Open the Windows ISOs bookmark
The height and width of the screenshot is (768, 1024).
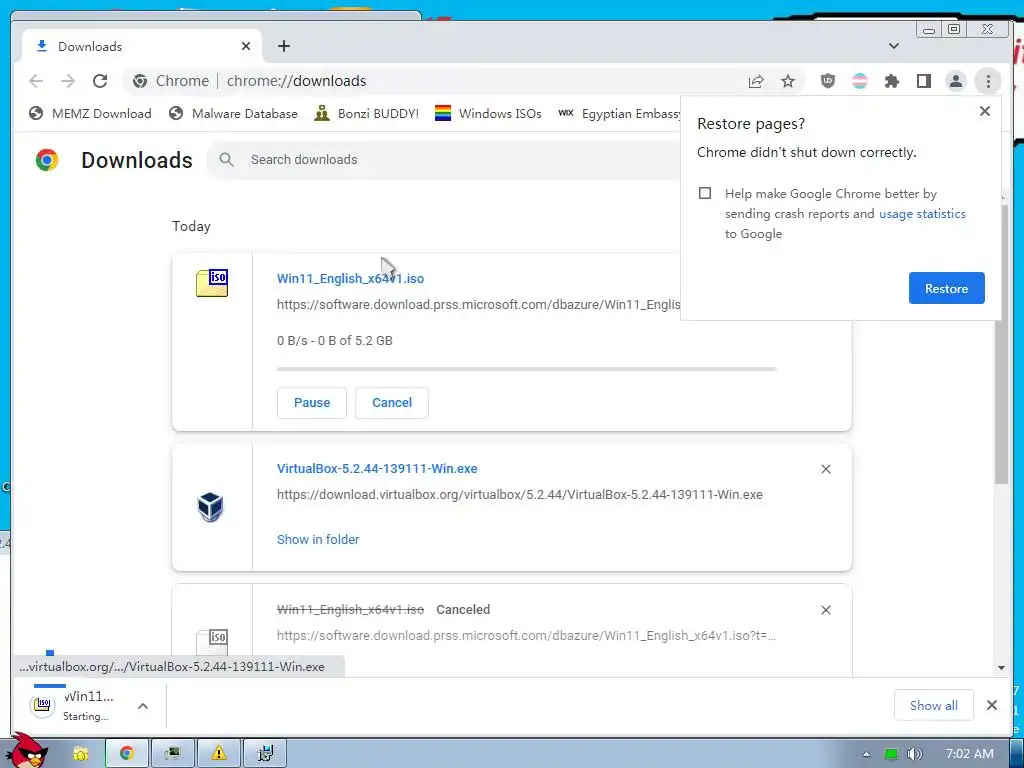pyautogui.click(x=488, y=114)
